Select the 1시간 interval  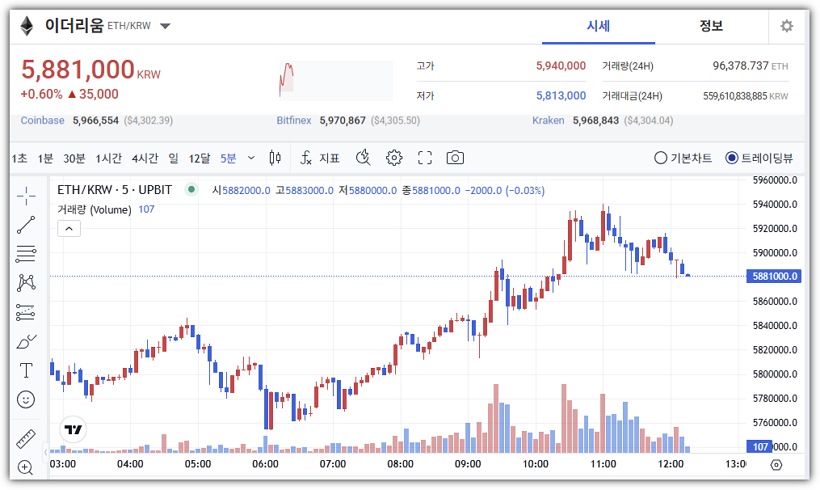point(108,158)
